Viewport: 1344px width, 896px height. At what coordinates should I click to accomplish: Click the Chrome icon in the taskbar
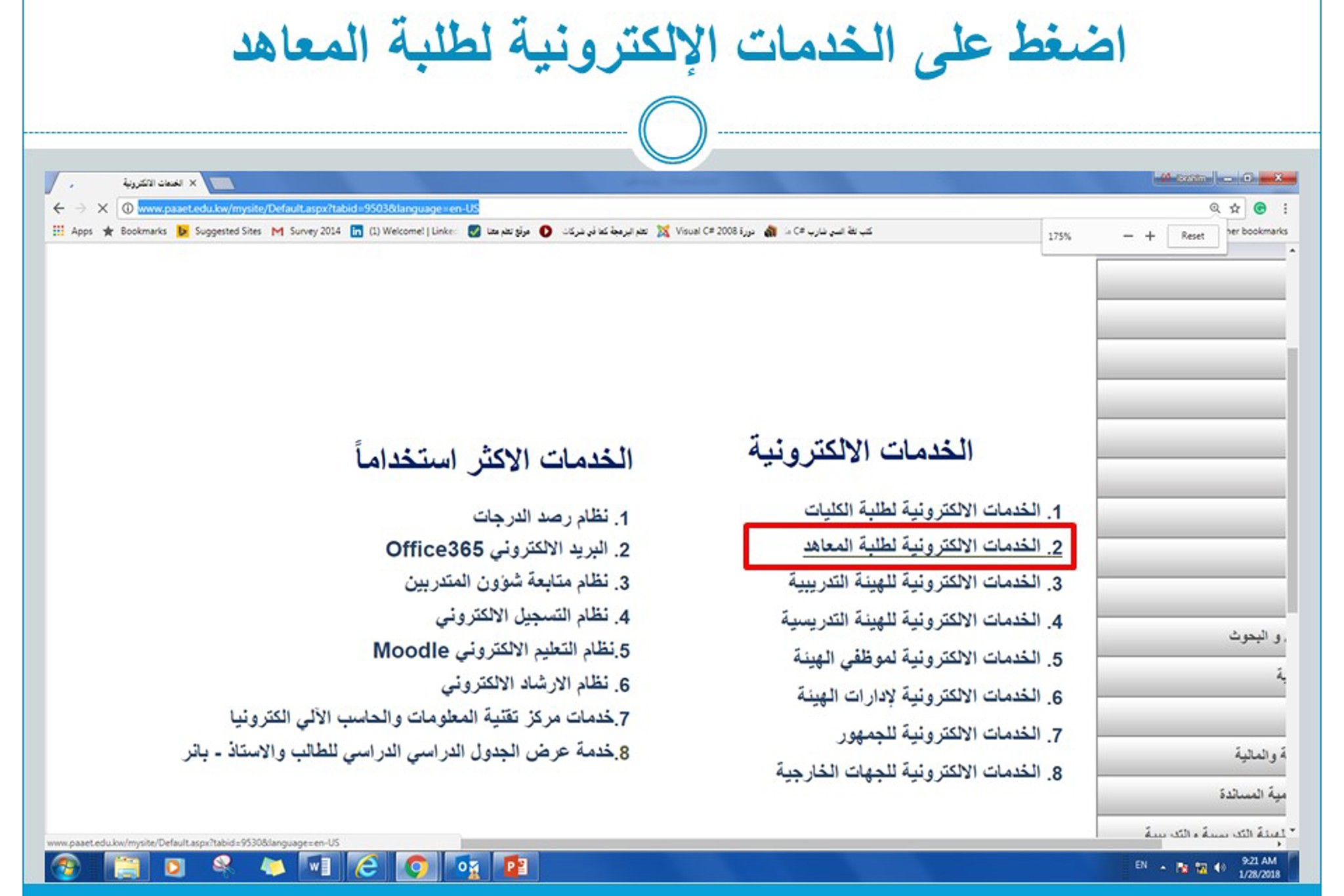[x=415, y=867]
